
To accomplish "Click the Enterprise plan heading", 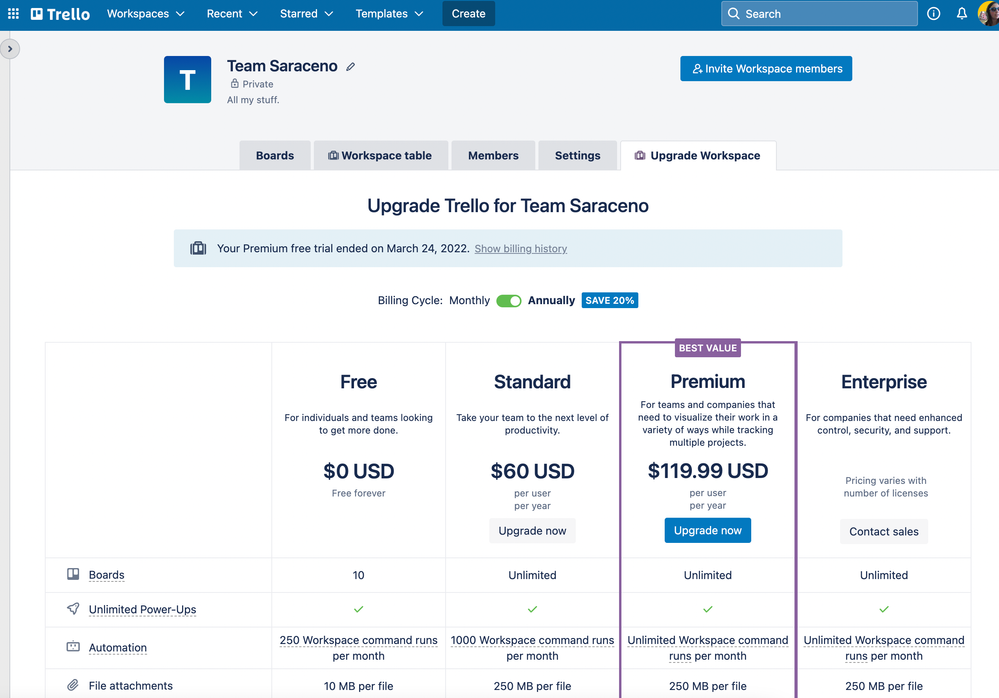I will tap(884, 382).
